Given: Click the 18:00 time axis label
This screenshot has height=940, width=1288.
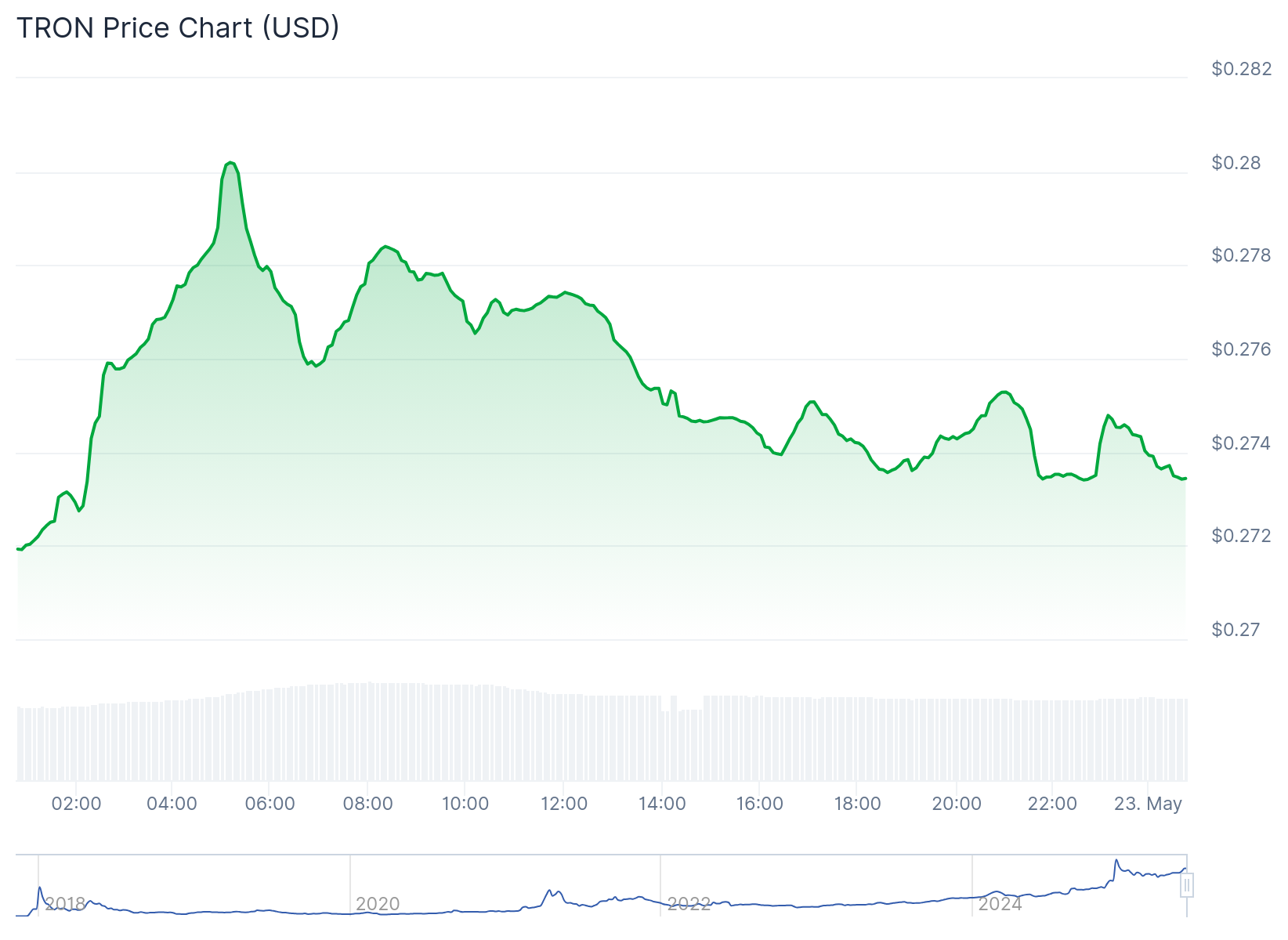Looking at the screenshot, I should click(857, 804).
